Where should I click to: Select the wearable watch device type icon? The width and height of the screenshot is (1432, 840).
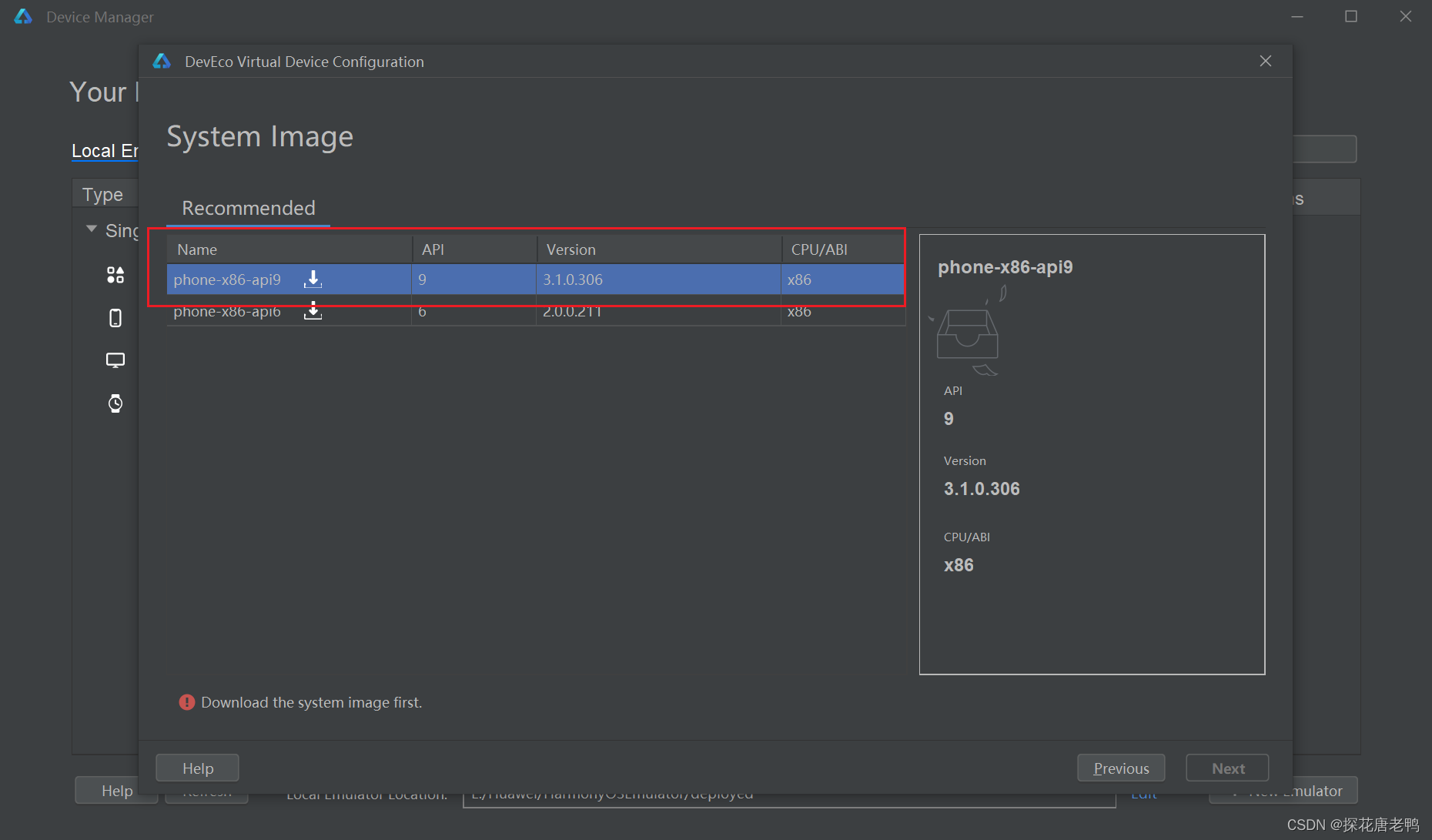(115, 403)
